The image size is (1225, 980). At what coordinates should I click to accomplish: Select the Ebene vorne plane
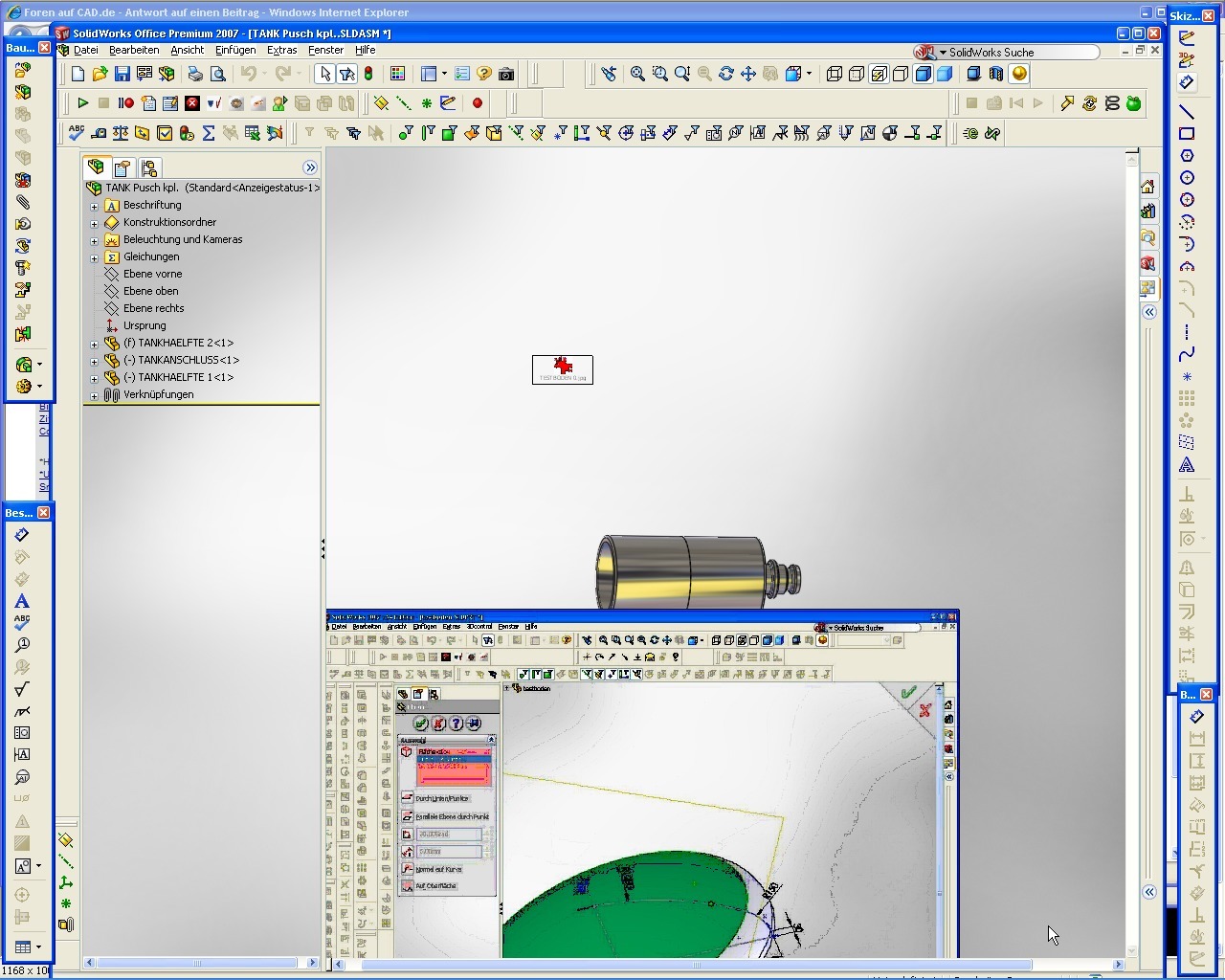(x=152, y=274)
